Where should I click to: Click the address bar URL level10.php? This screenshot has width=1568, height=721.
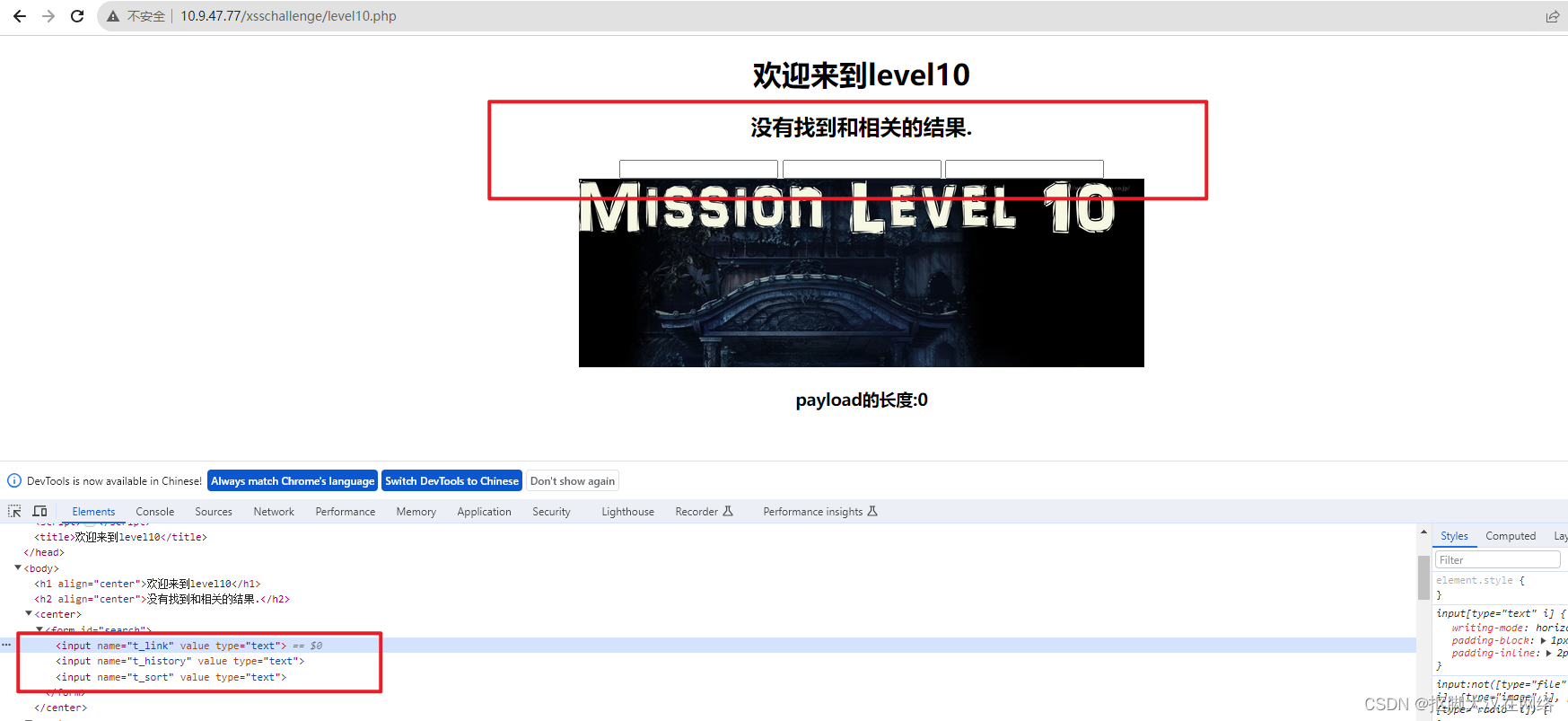288,16
